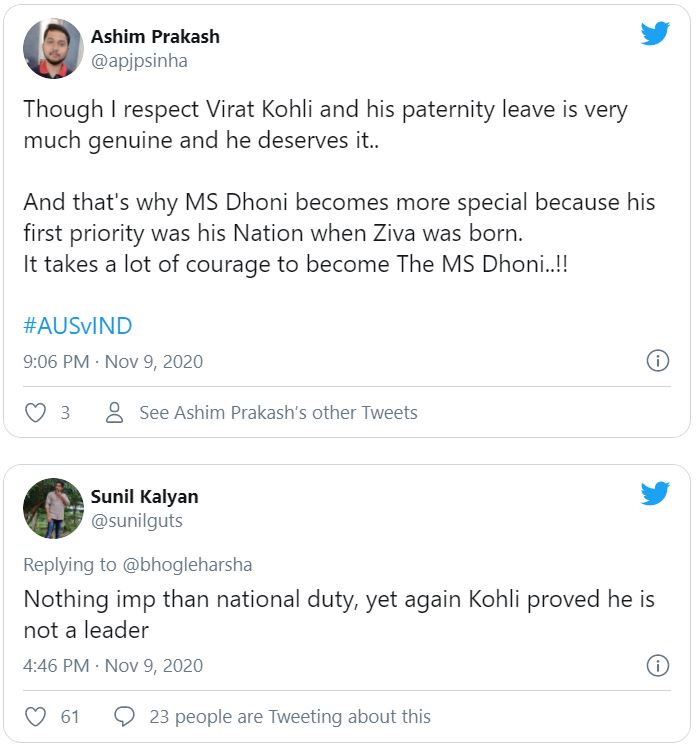Like Ashim Prakash's tweet with heart icon
698x750 pixels.
[x=35, y=412]
